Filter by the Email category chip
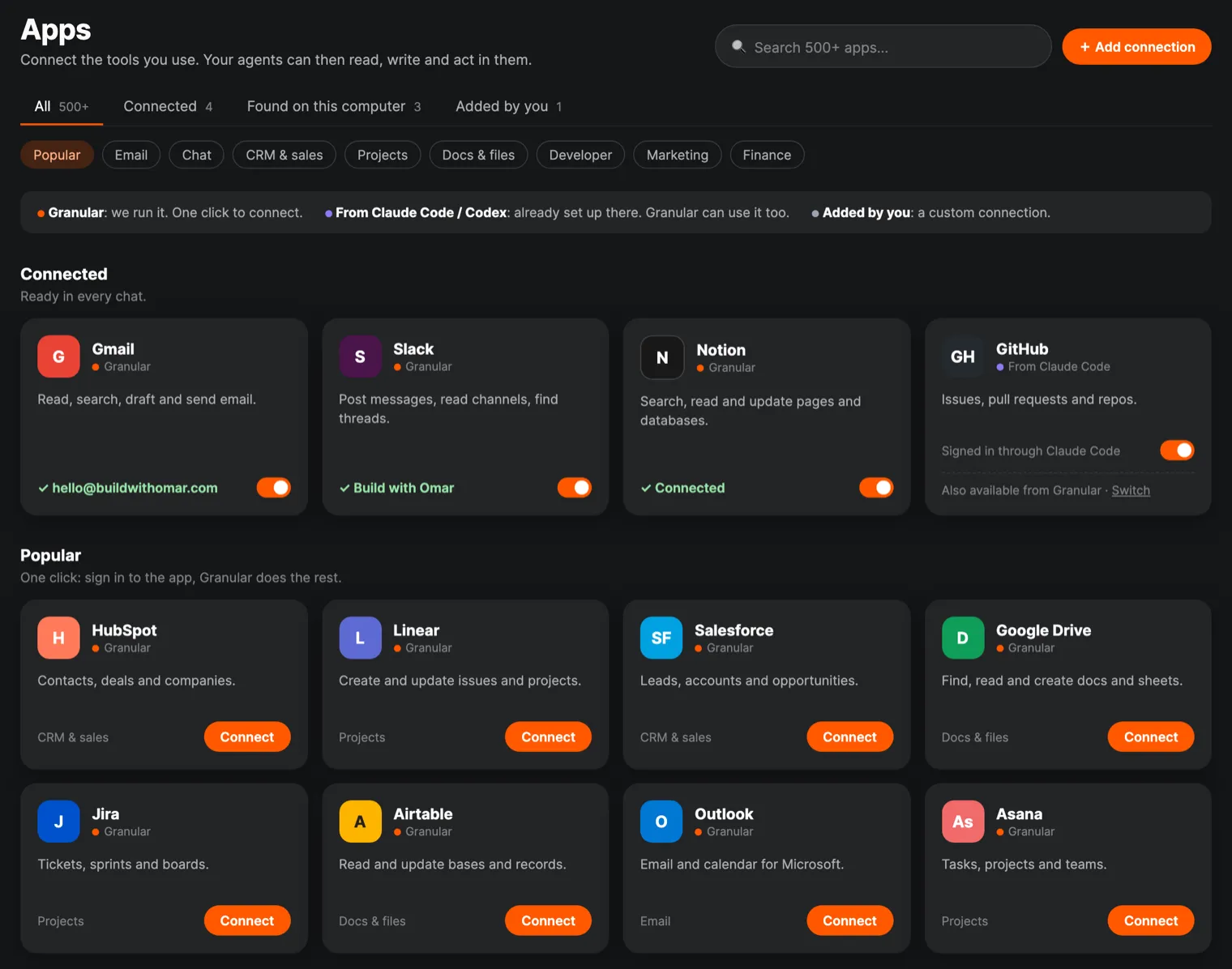Viewport: 1232px width, 969px height. pyautogui.click(x=131, y=155)
